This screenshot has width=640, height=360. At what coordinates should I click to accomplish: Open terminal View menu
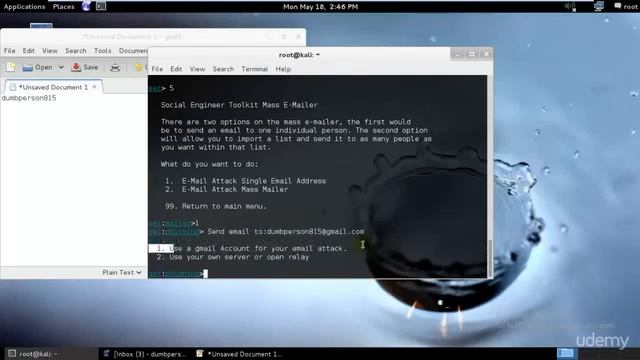197,69
